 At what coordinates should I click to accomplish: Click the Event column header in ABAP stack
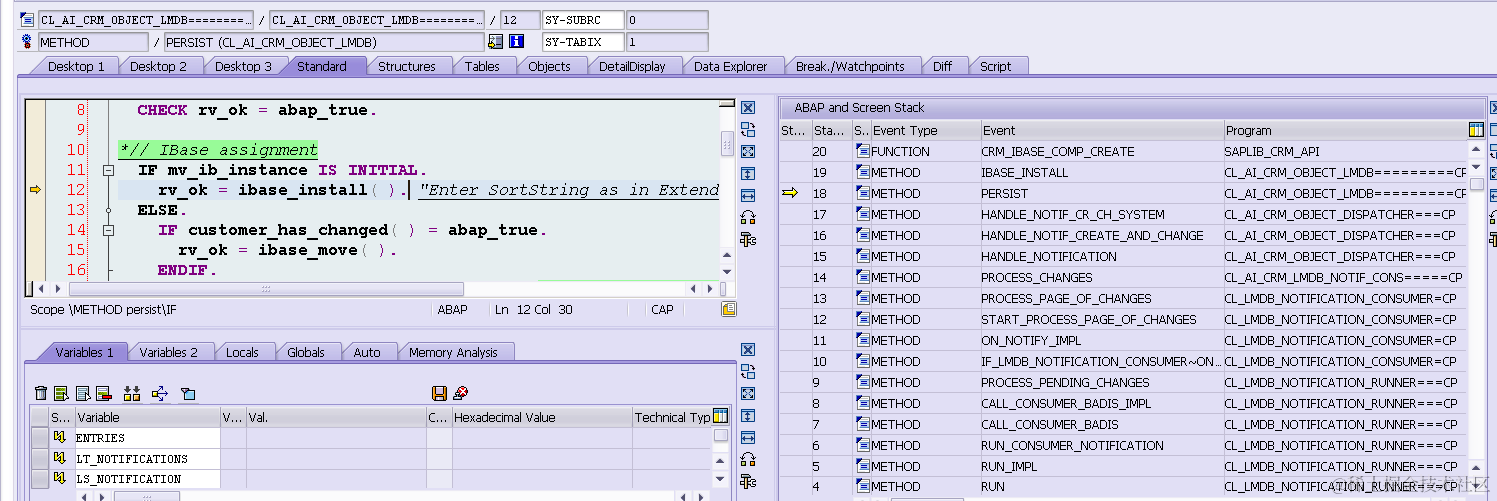click(1102, 130)
